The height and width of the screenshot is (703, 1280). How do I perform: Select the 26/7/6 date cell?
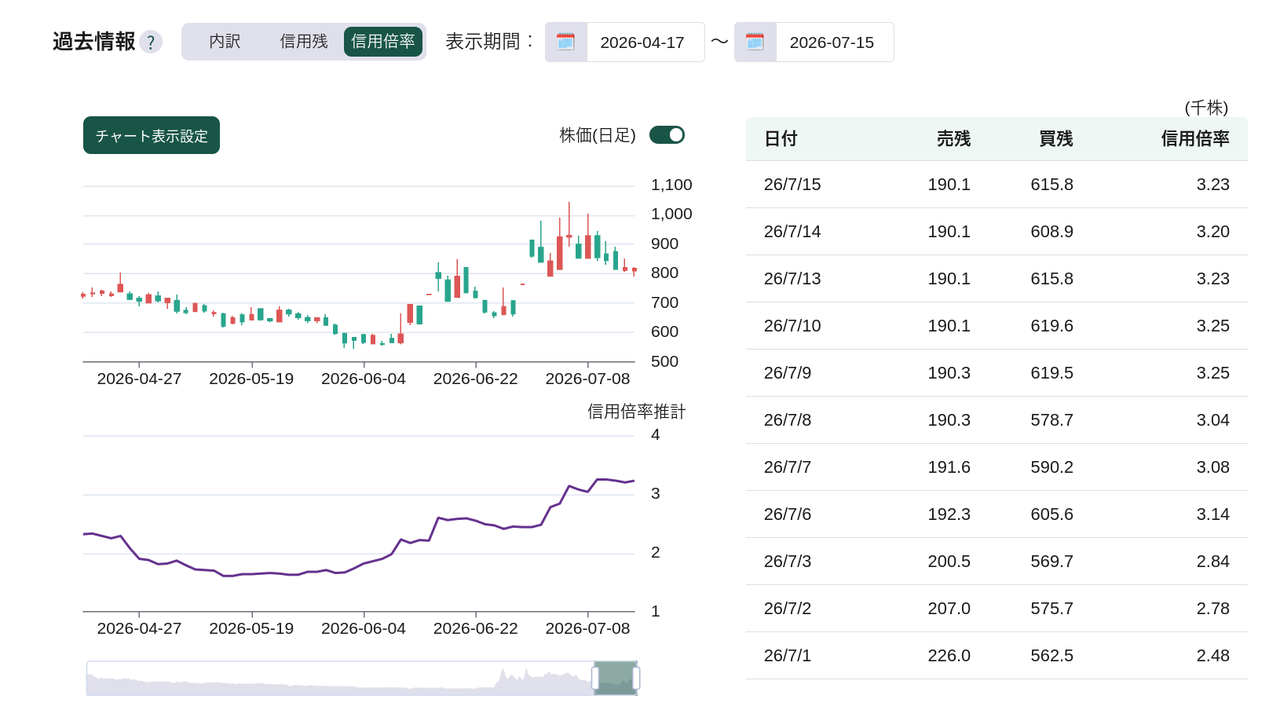pos(788,514)
